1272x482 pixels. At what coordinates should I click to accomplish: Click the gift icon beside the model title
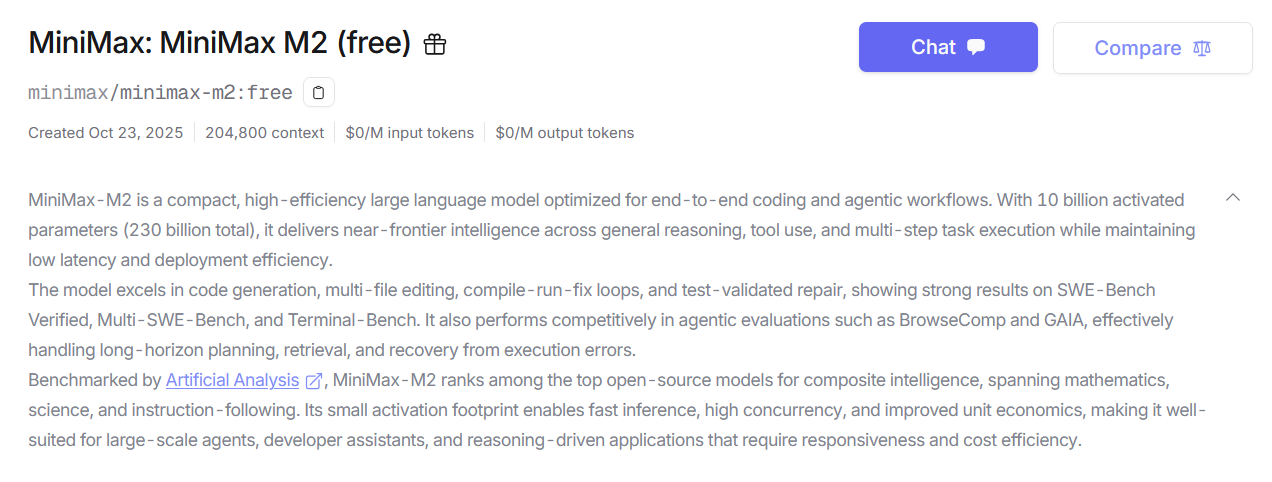click(x=435, y=45)
